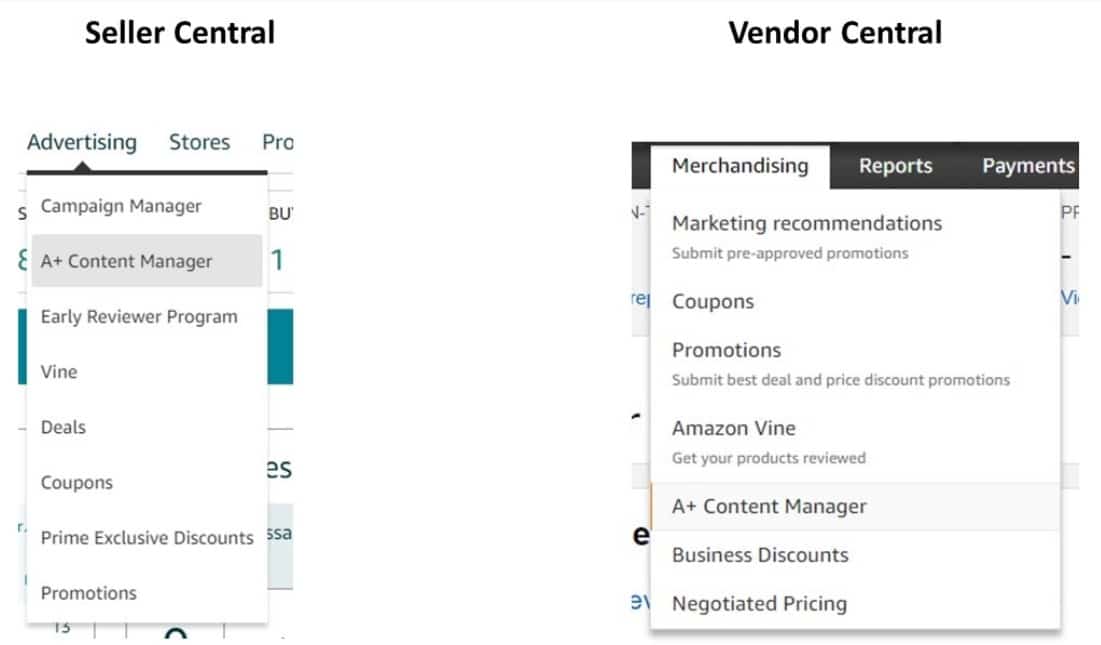Open Prime Exclusive Discounts
Viewport: 1101px width, 645px height.
[x=146, y=538]
